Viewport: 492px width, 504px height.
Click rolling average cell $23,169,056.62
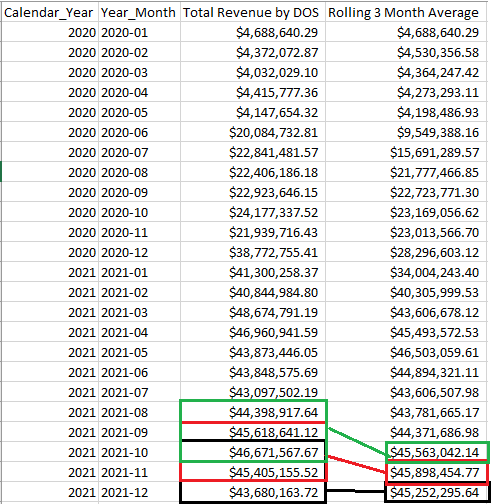tap(406, 212)
